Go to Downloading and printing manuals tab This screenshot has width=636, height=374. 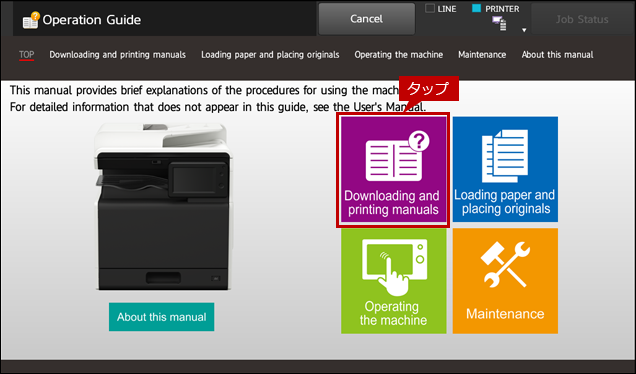pos(118,55)
